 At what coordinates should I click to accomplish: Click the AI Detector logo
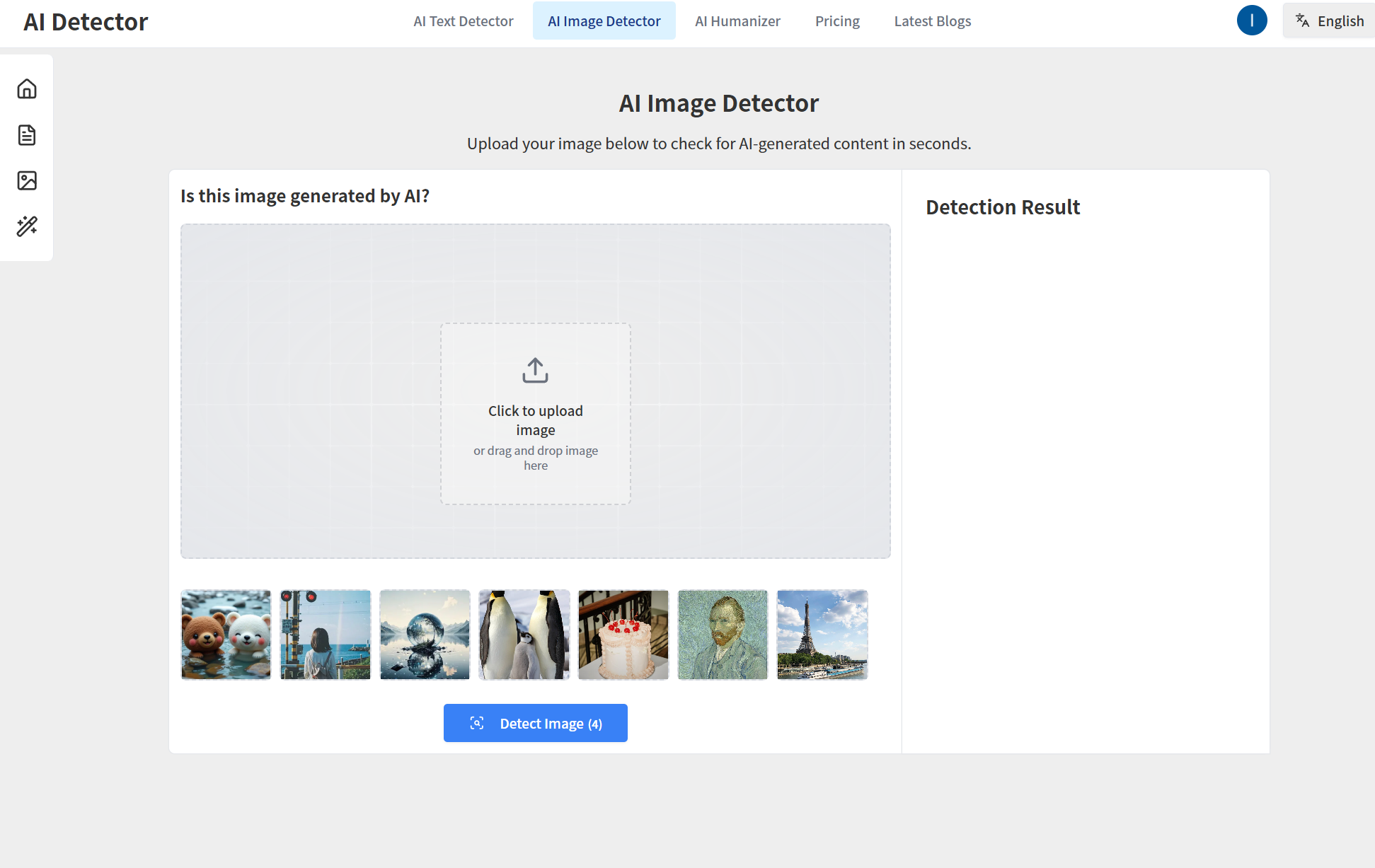[x=86, y=22]
